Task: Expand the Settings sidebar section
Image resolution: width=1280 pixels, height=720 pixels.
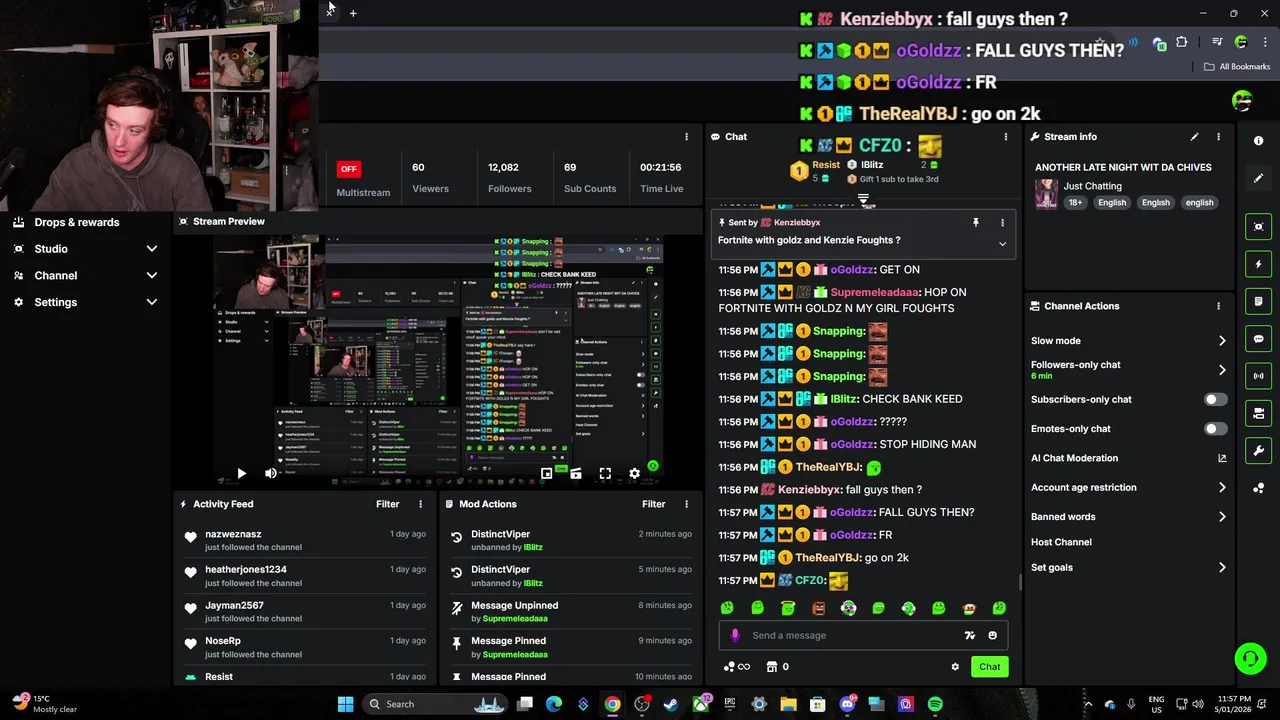Action: coord(85,302)
